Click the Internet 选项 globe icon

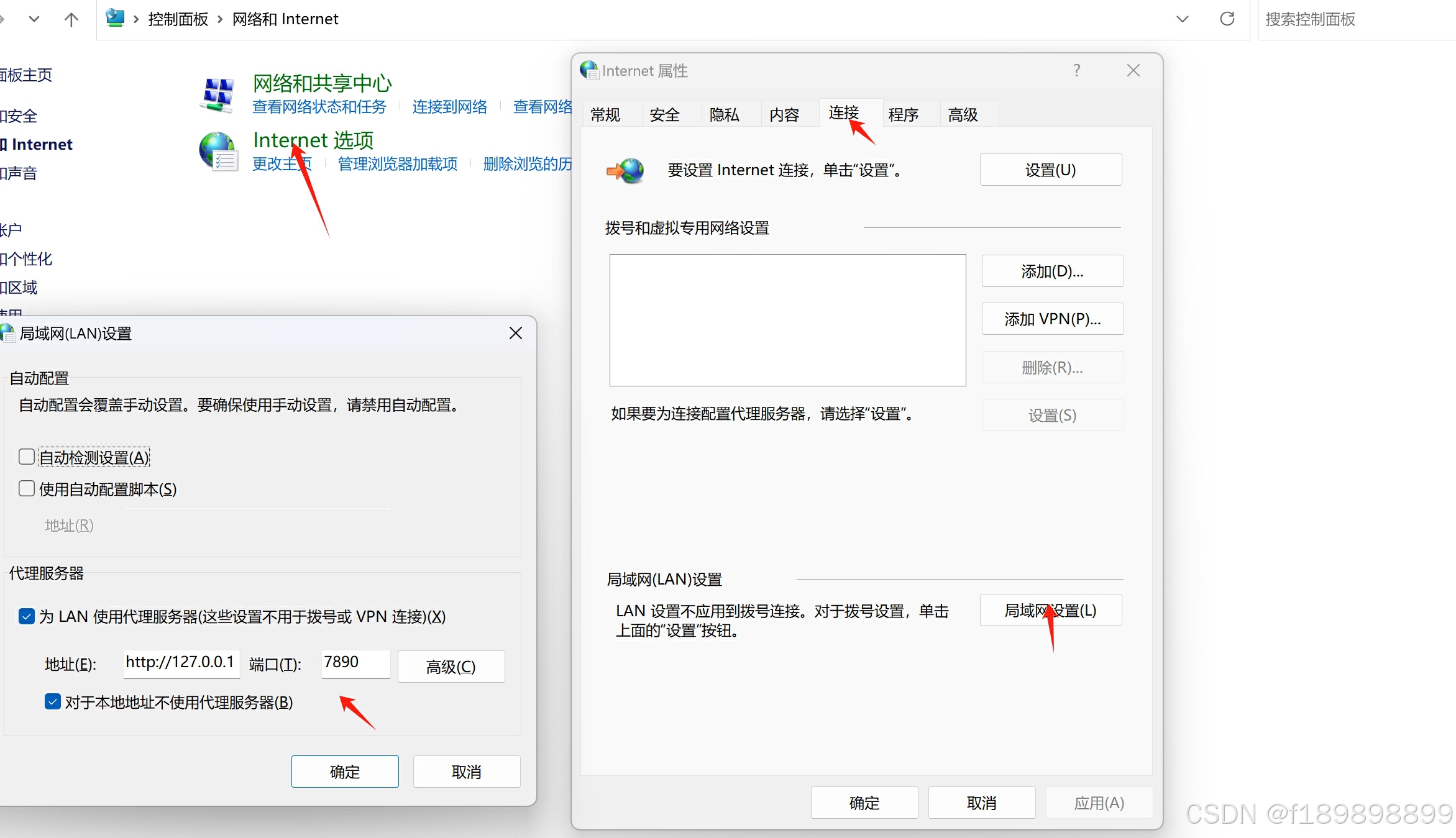pyautogui.click(x=217, y=150)
